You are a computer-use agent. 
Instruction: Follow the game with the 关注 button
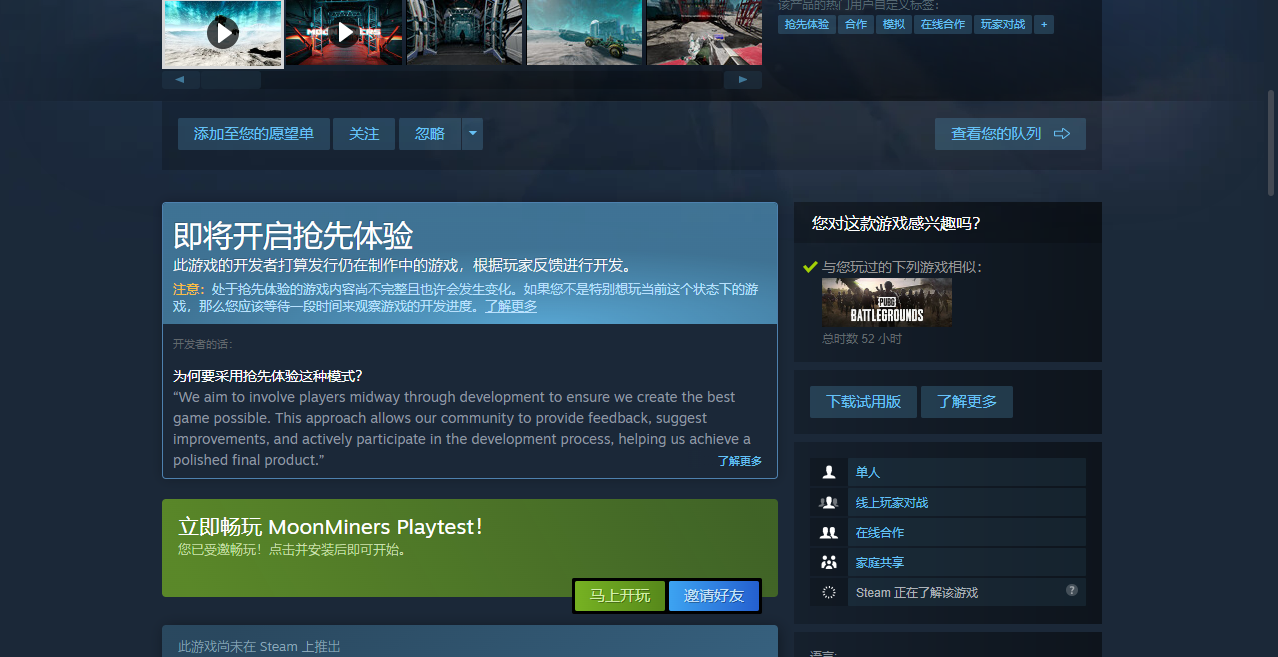point(364,134)
